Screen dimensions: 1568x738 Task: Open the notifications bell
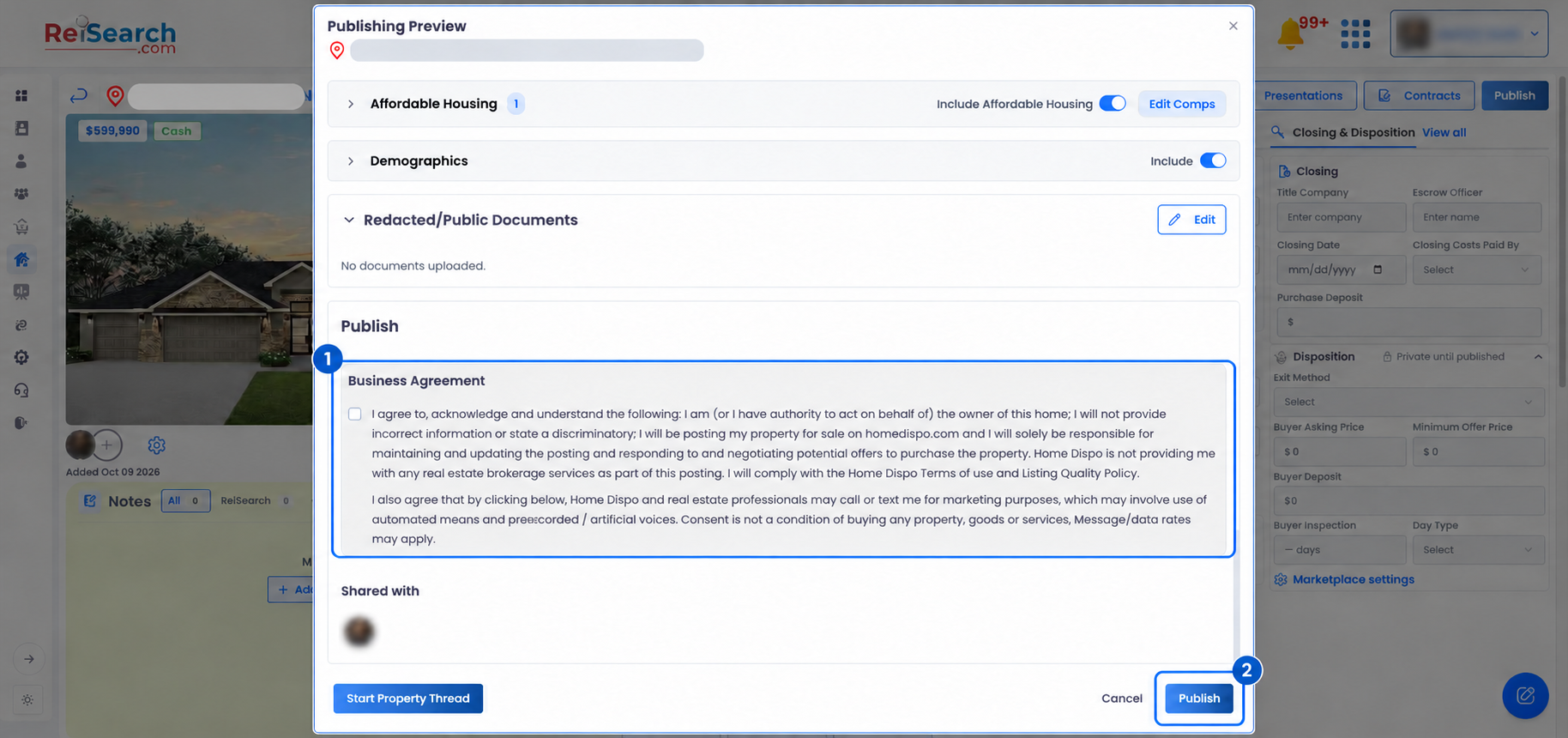click(x=1290, y=34)
